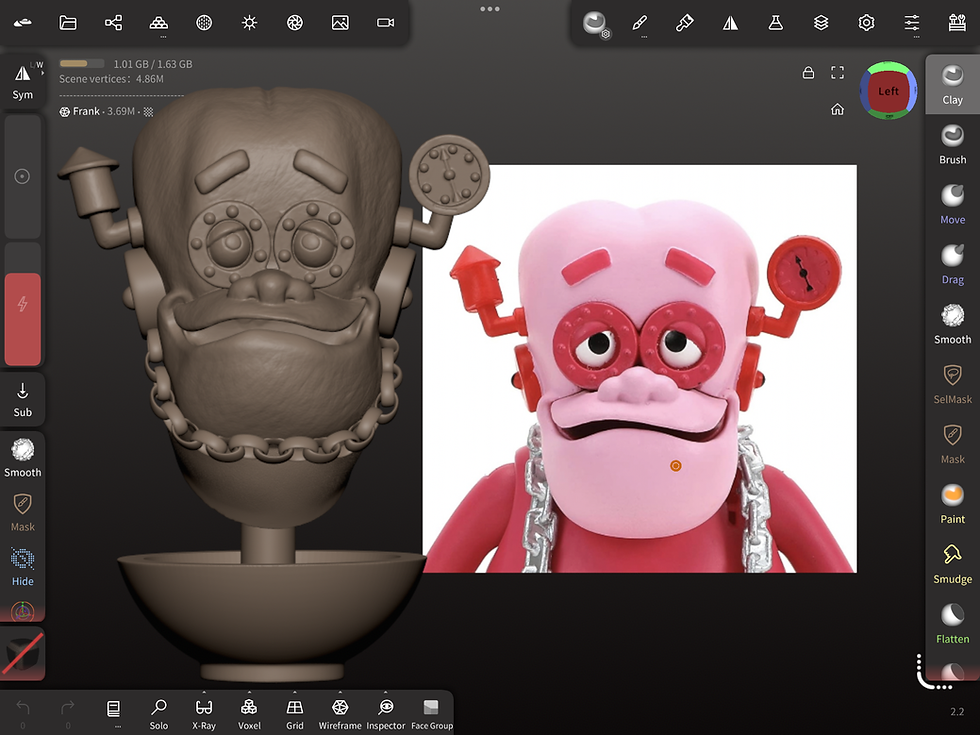Open the notes list menu in bottom bar

tap(113, 711)
